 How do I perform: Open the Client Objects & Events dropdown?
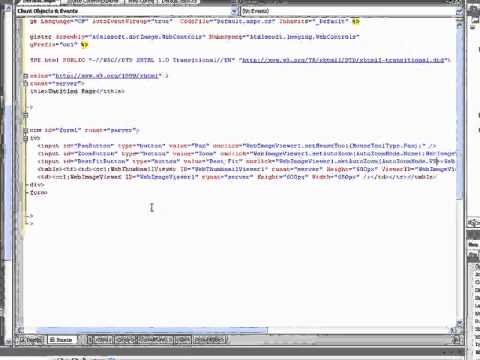pos(127,11)
